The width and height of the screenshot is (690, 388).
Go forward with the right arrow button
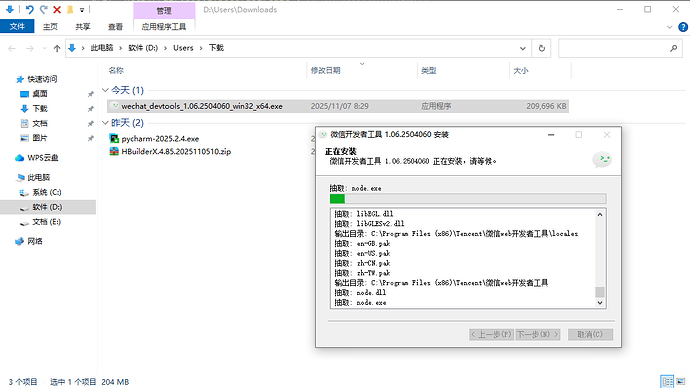coord(29,48)
